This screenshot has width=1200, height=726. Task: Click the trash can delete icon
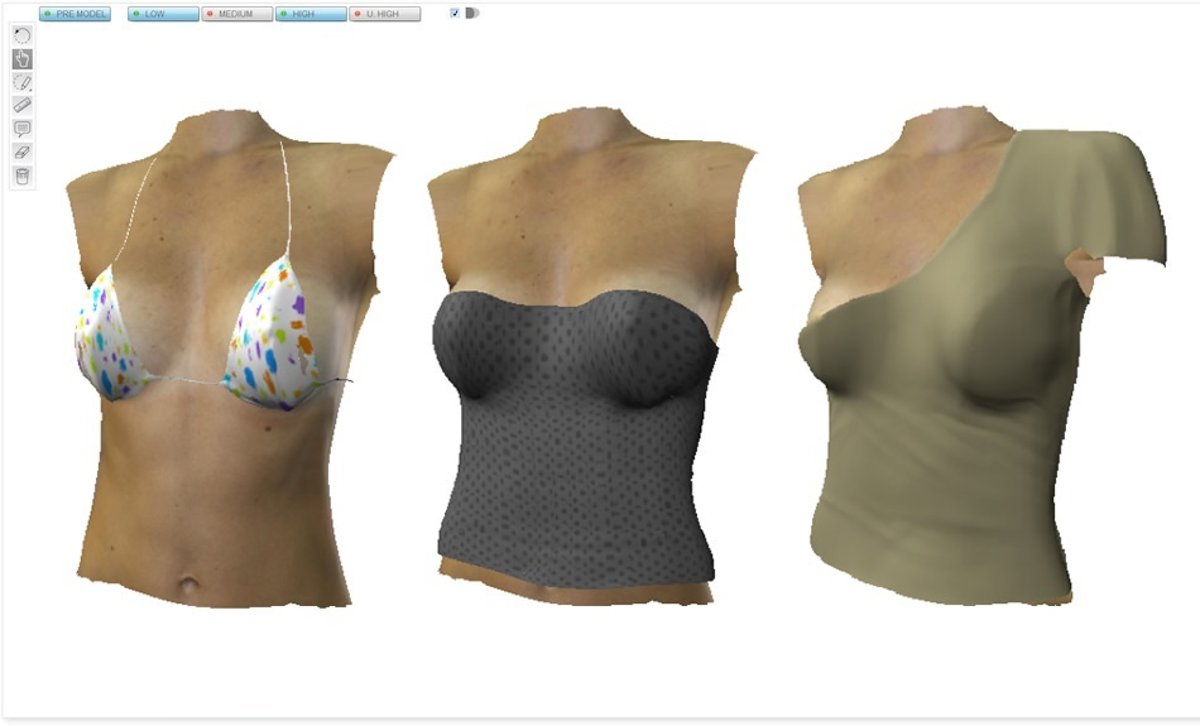point(22,176)
